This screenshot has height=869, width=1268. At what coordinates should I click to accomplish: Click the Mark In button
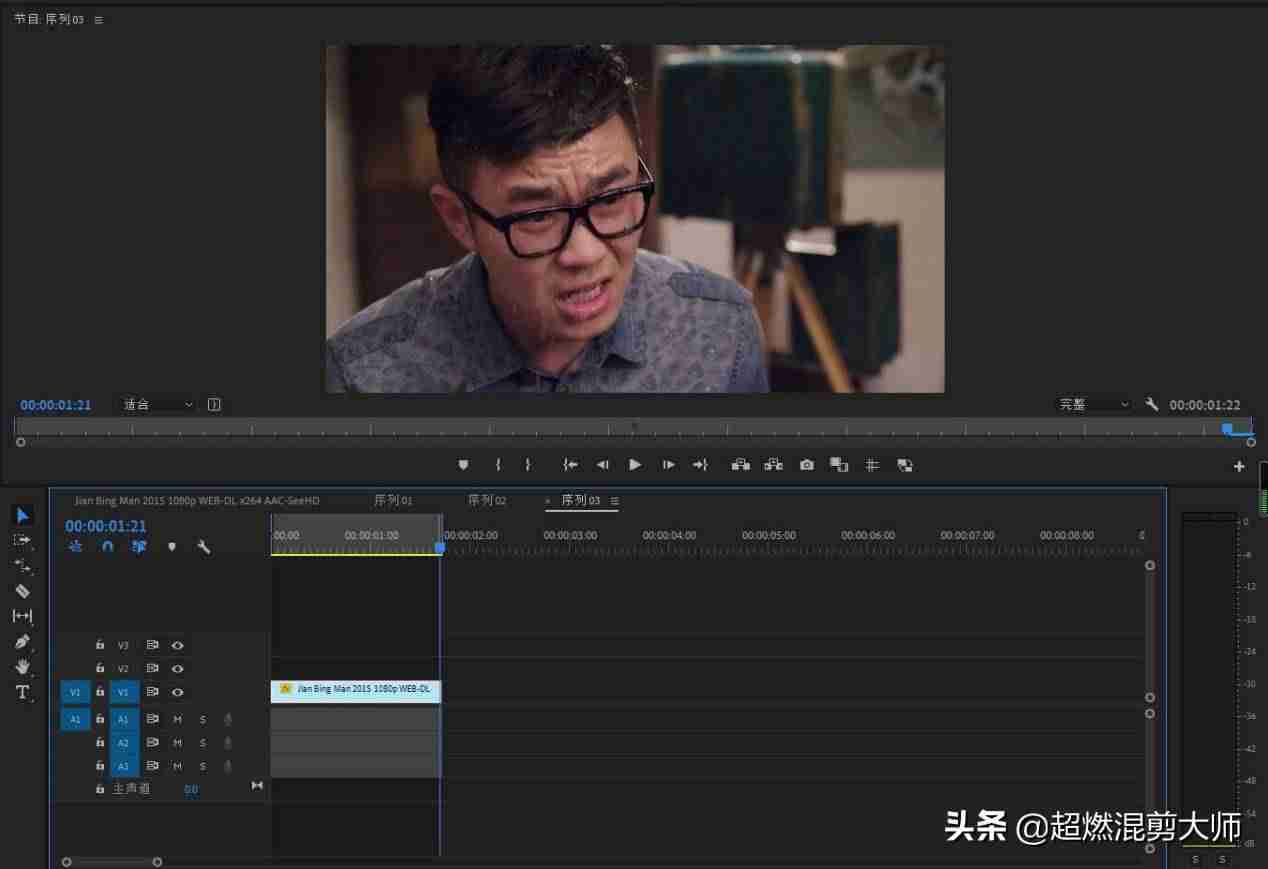[498, 465]
